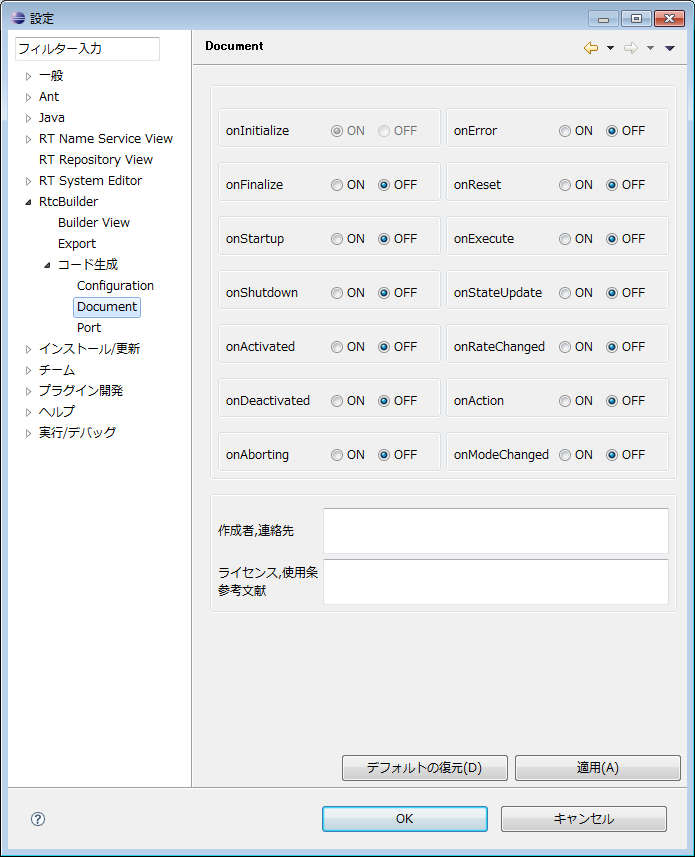Click the yellow back navigation arrow
The height and width of the screenshot is (857, 695).
pyautogui.click(x=591, y=48)
